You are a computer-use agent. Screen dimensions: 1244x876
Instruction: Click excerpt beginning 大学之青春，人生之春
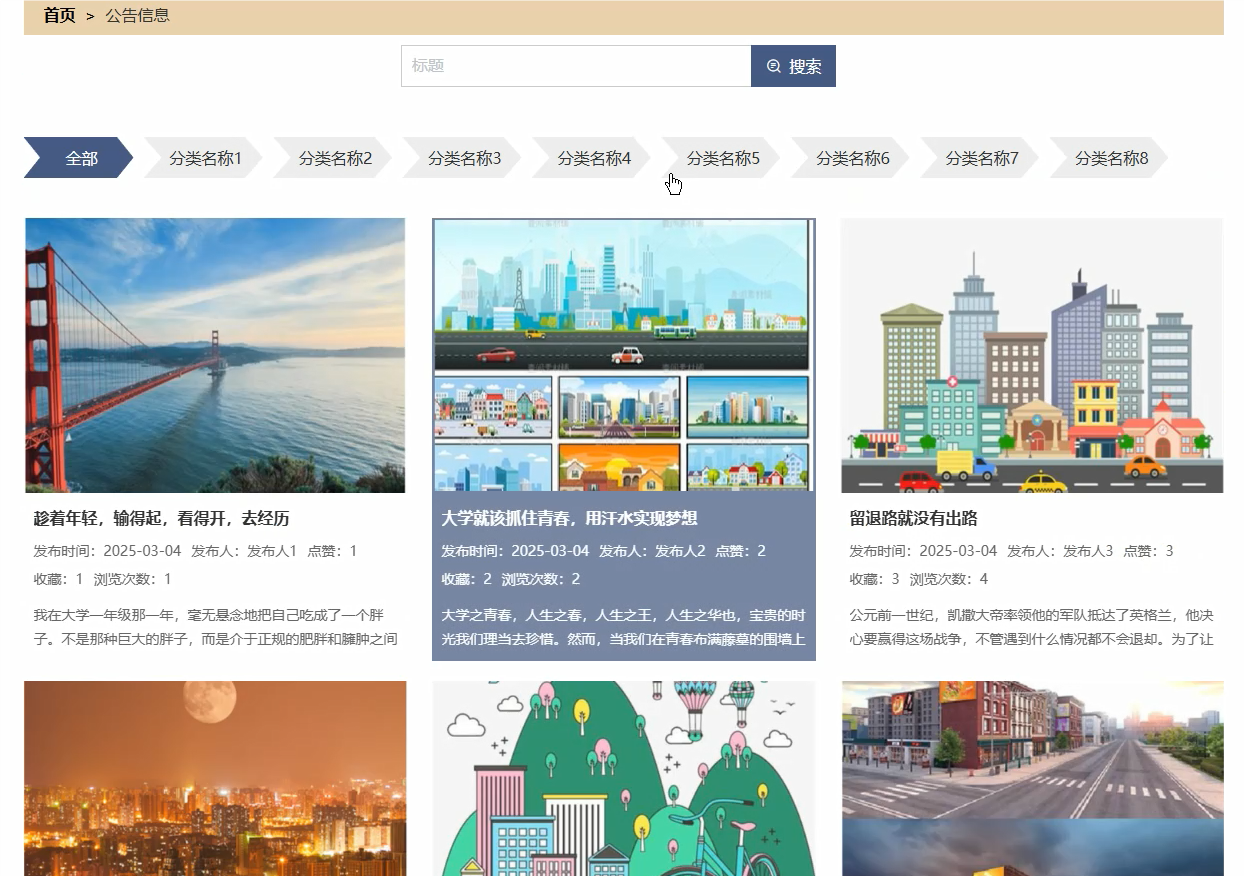tap(624, 627)
